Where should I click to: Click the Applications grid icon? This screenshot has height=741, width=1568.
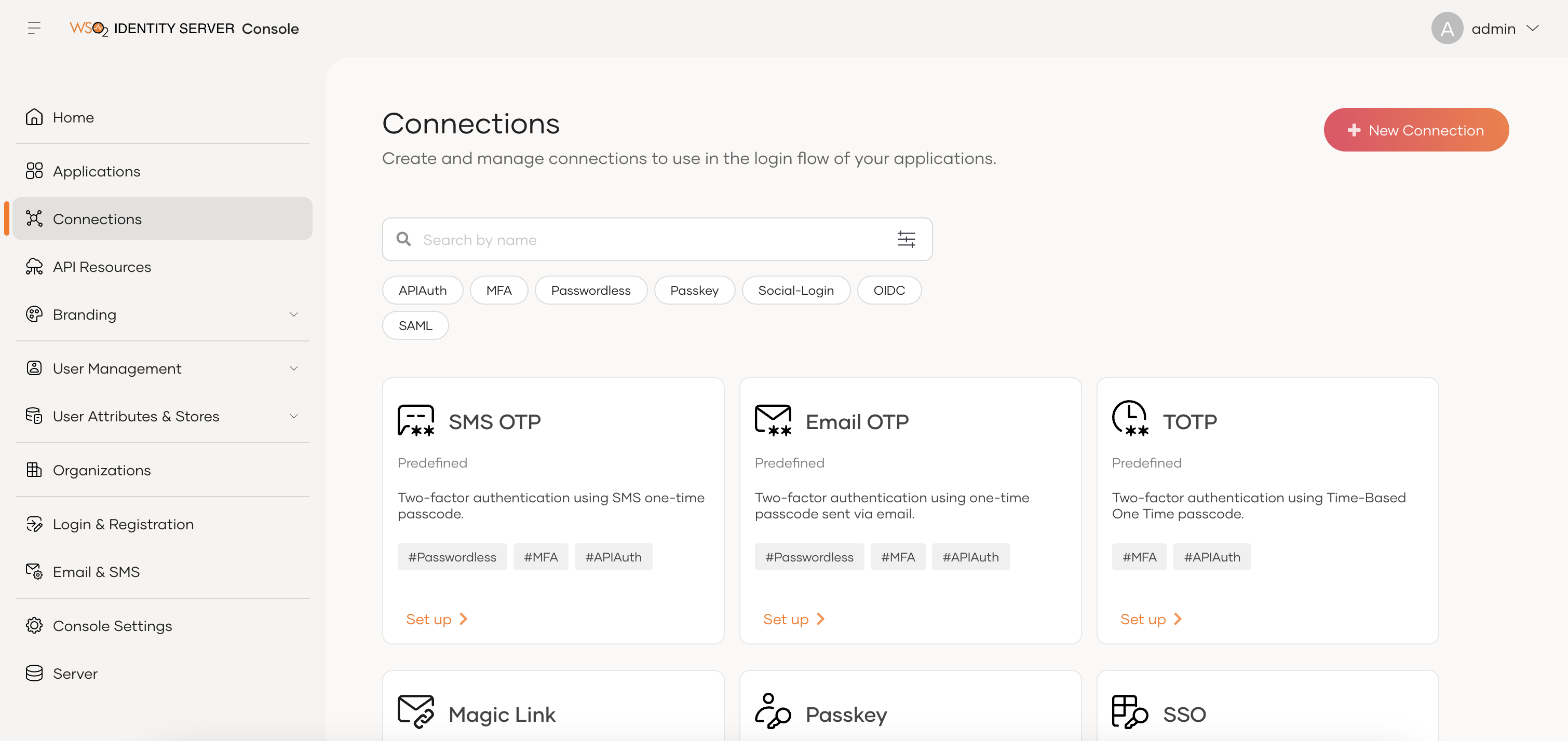tap(34, 171)
